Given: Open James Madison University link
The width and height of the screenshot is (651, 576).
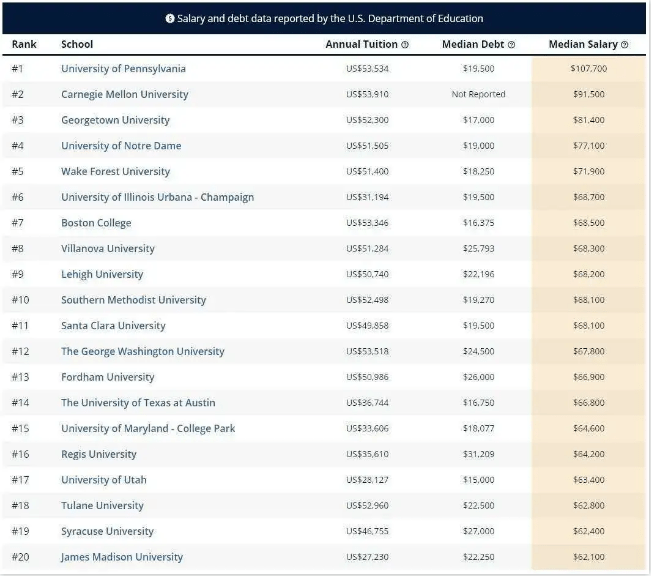Looking at the screenshot, I should pyautogui.click(x=122, y=557).
